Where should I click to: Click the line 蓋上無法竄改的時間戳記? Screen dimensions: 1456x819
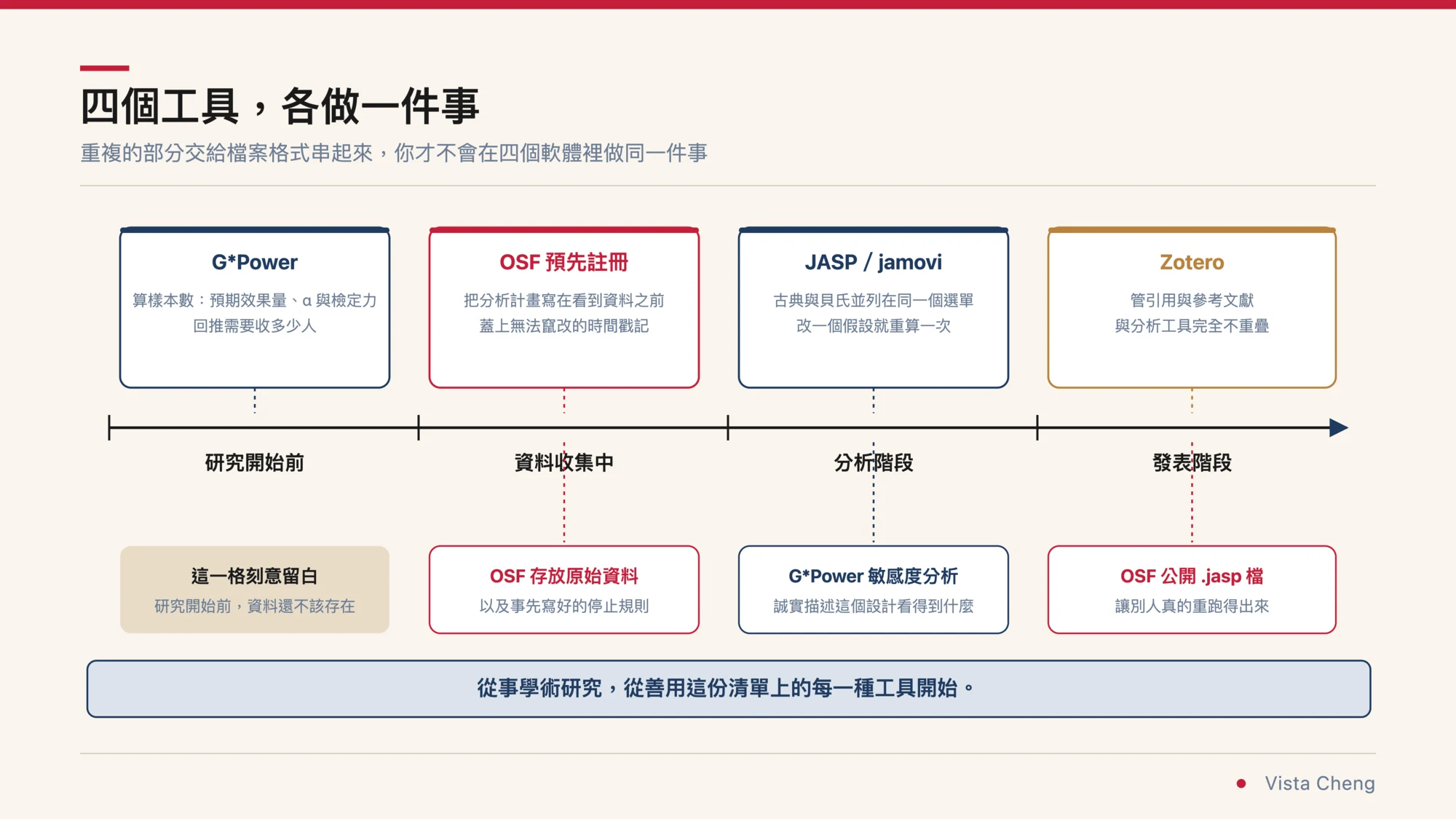(563, 325)
